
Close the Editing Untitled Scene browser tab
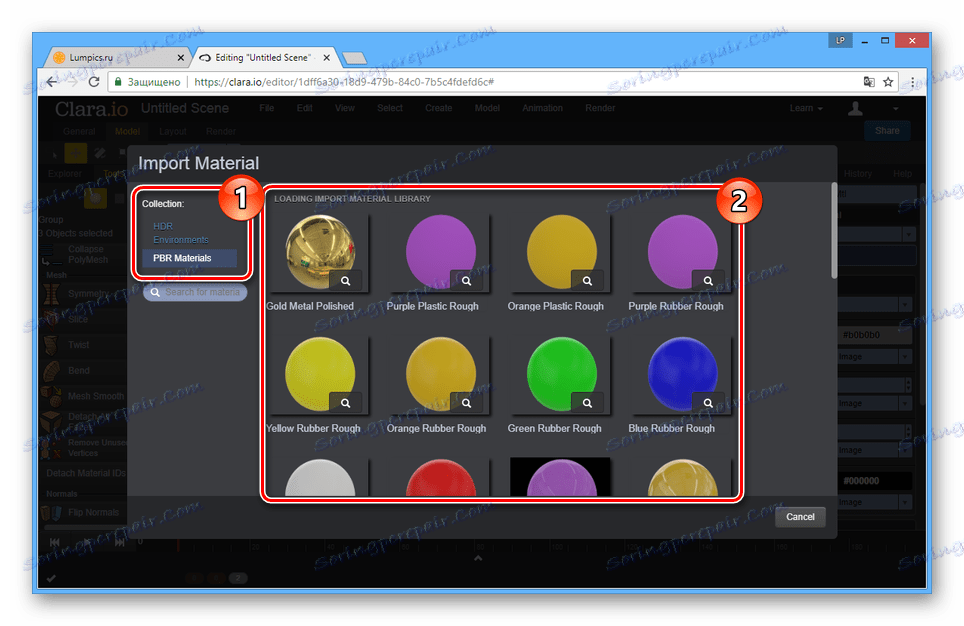point(326,57)
